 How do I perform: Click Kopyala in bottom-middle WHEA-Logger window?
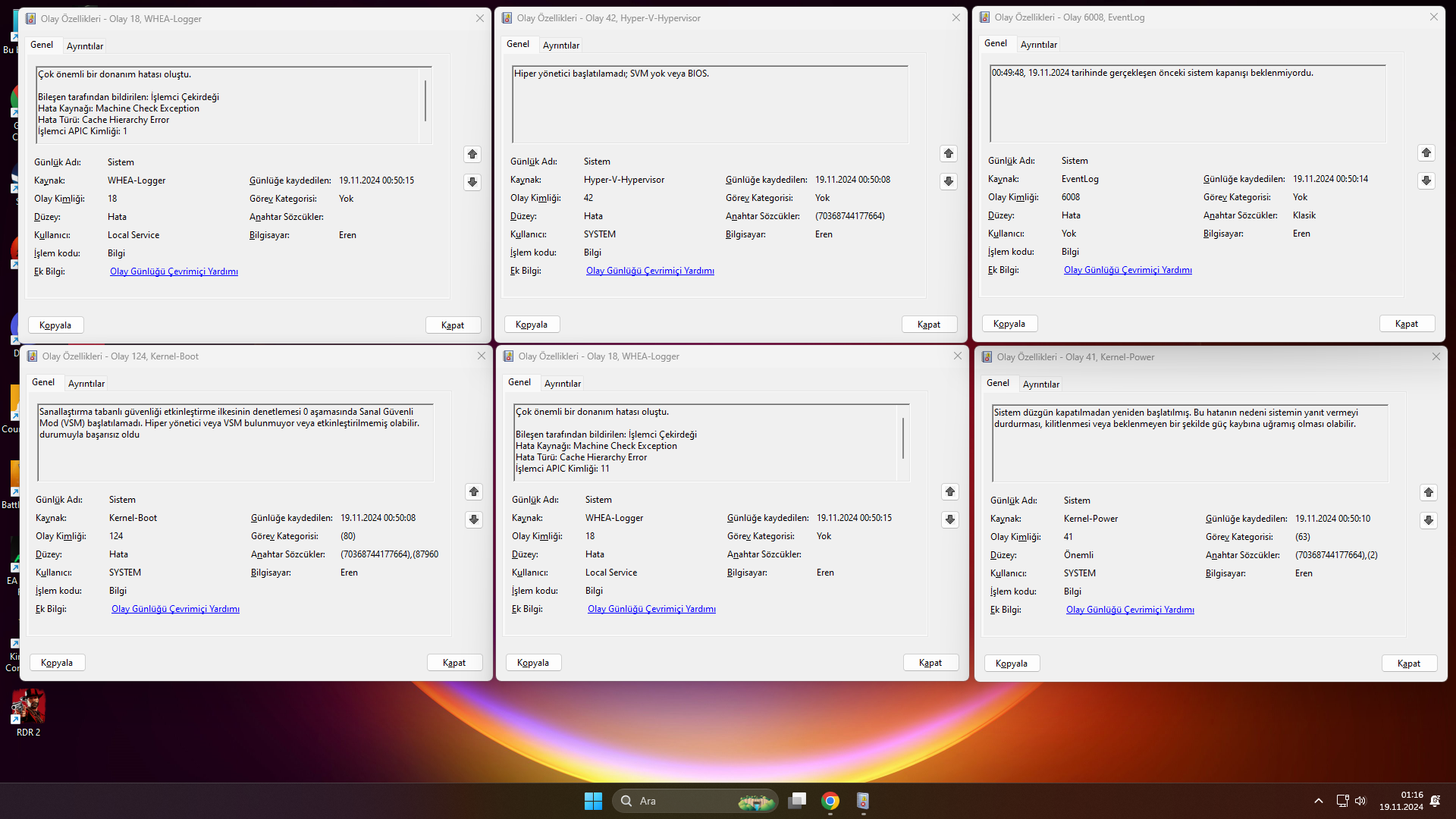click(x=533, y=663)
